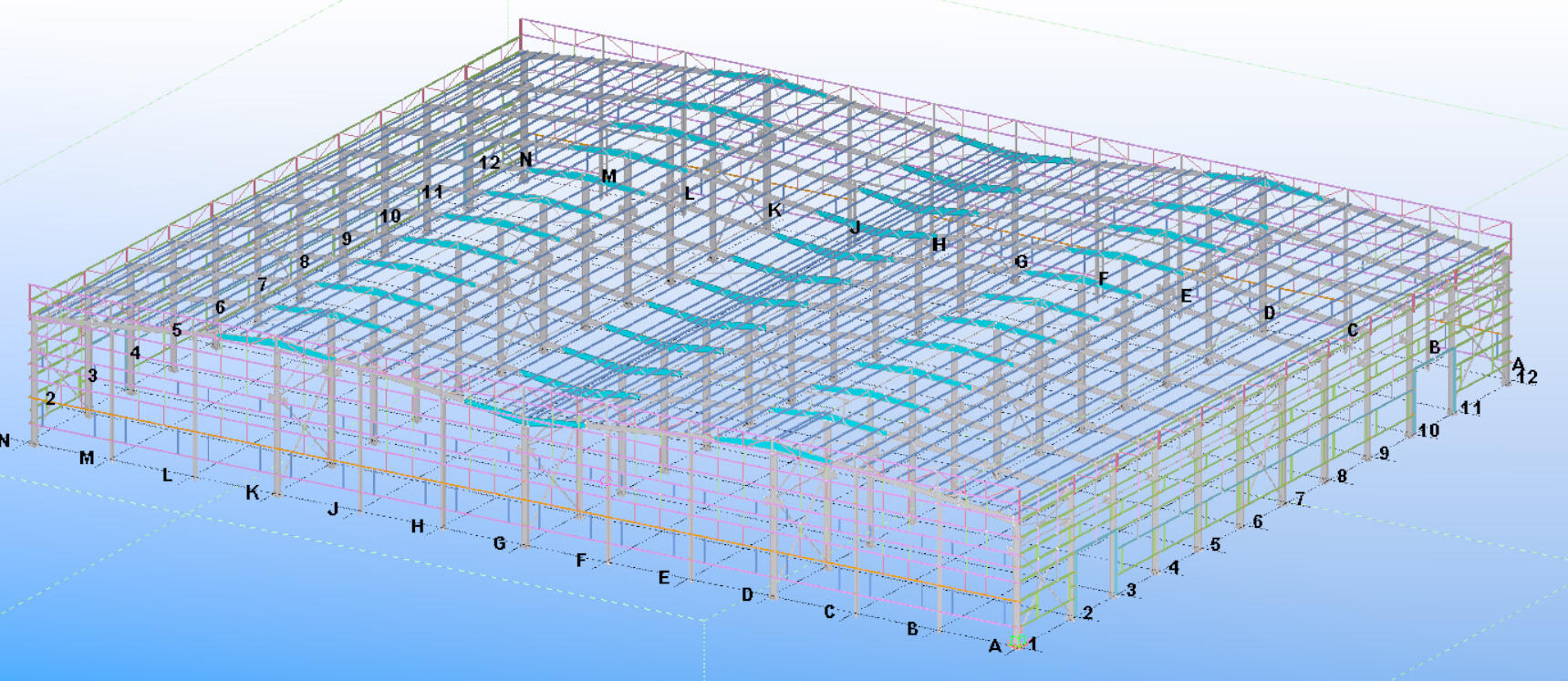Select the tall magenta corner post at roof peak

click(x=521, y=36)
